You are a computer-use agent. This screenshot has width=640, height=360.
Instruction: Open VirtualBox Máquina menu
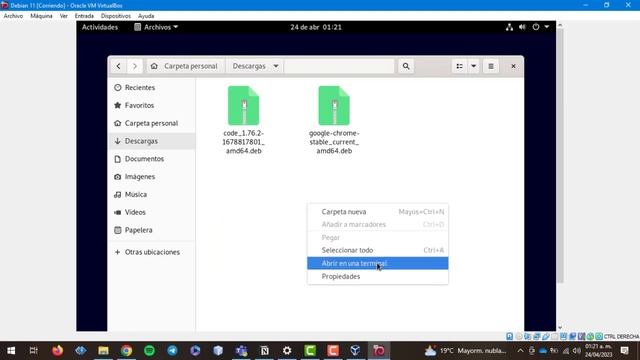point(41,16)
